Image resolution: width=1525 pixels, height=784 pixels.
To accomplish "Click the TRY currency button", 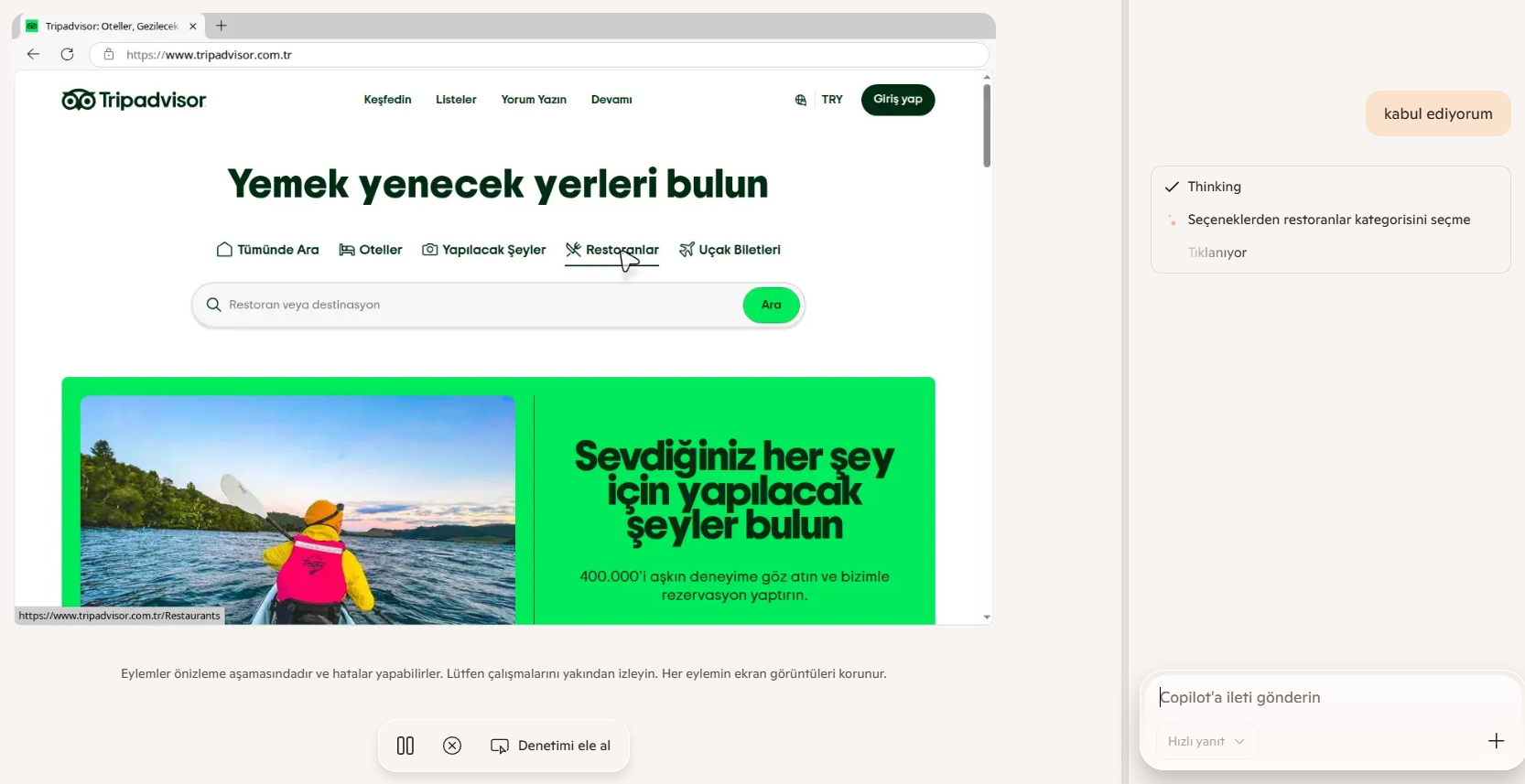I will [x=832, y=100].
